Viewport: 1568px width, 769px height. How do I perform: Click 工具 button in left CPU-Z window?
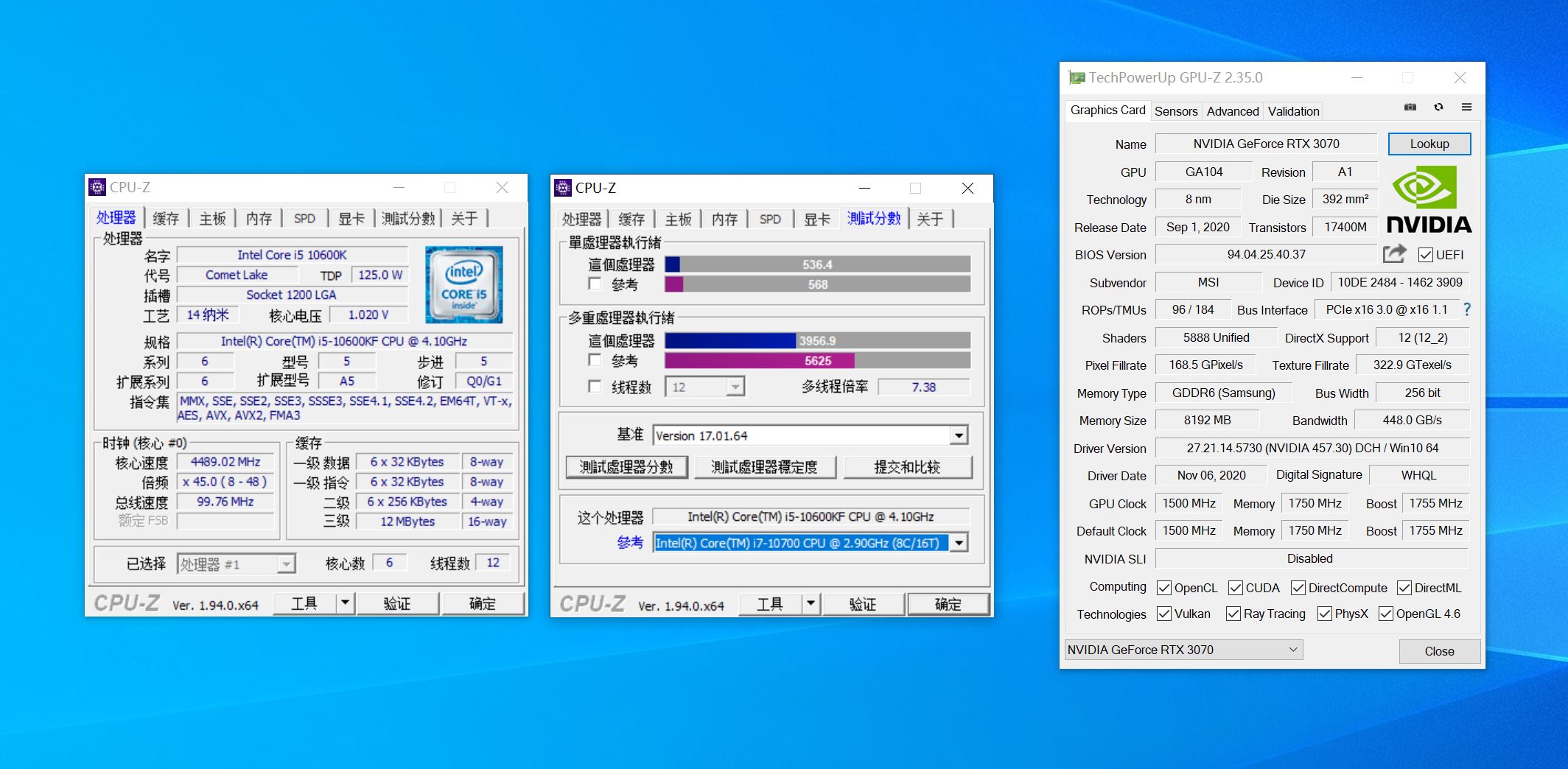[x=304, y=603]
